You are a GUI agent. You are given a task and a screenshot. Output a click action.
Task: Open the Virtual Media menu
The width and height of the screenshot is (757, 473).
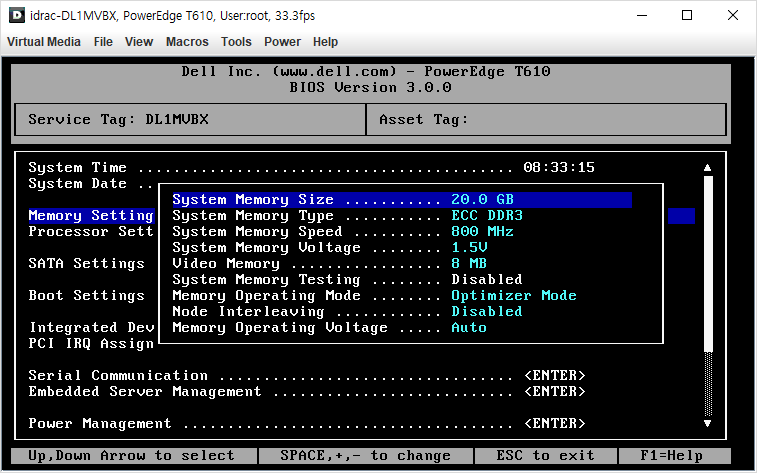pyautogui.click(x=43, y=42)
